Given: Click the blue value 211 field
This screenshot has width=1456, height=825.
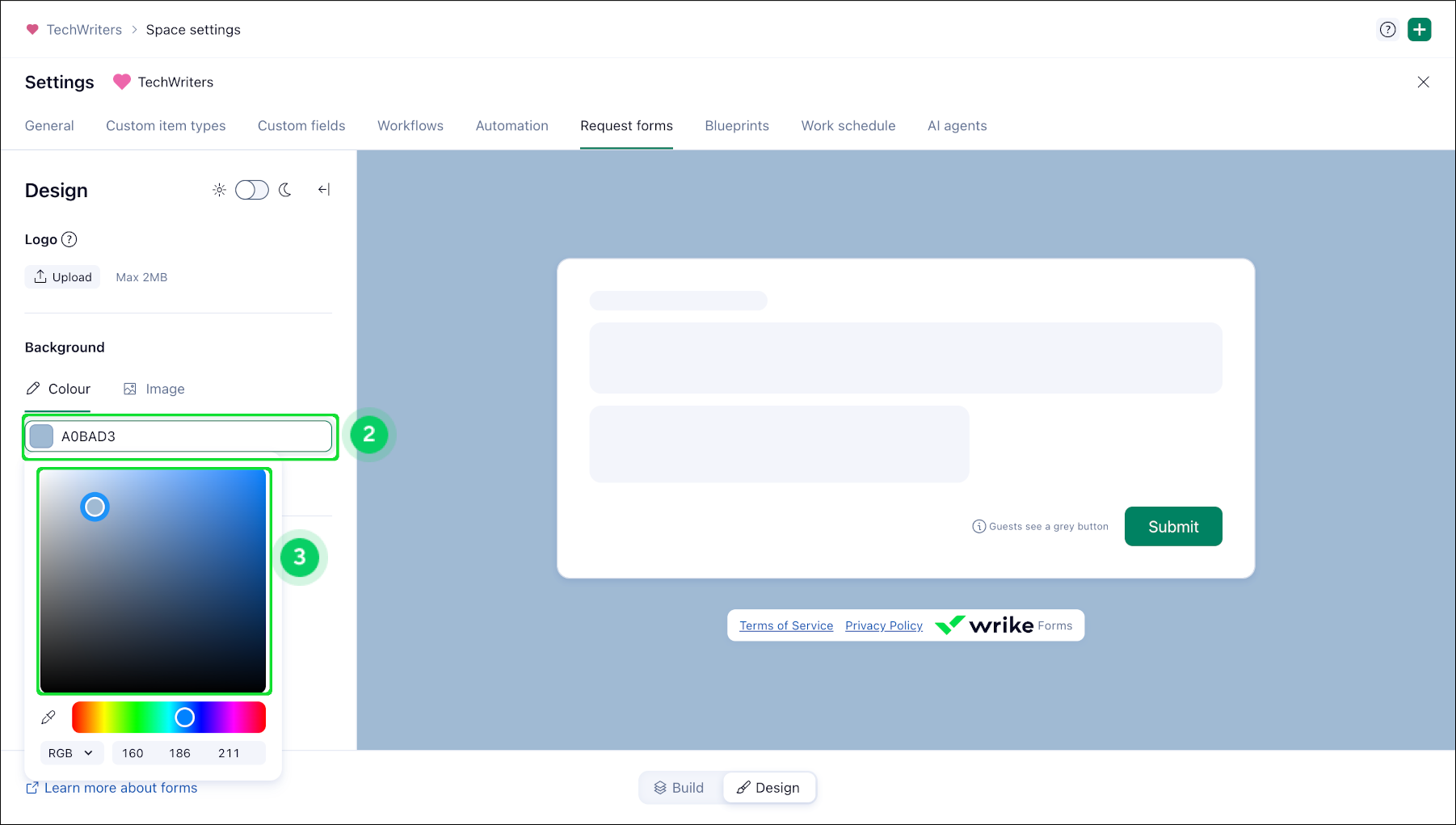Looking at the screenshot, I should pyautogui.click(x=229, y=753).
